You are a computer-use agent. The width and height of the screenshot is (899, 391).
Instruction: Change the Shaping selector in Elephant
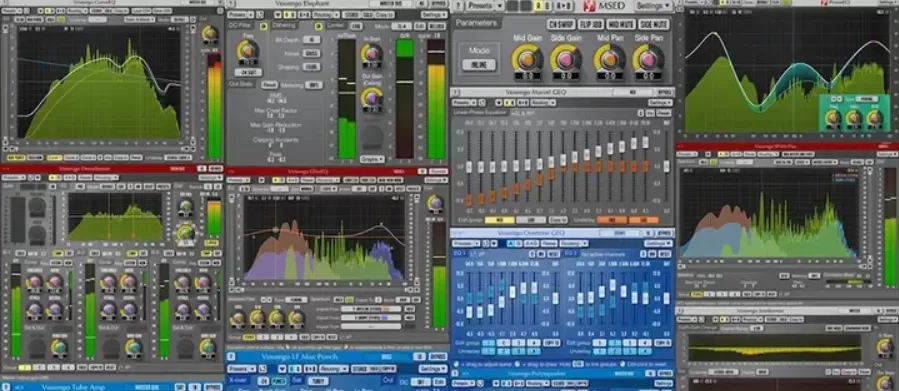coord(311,67)
